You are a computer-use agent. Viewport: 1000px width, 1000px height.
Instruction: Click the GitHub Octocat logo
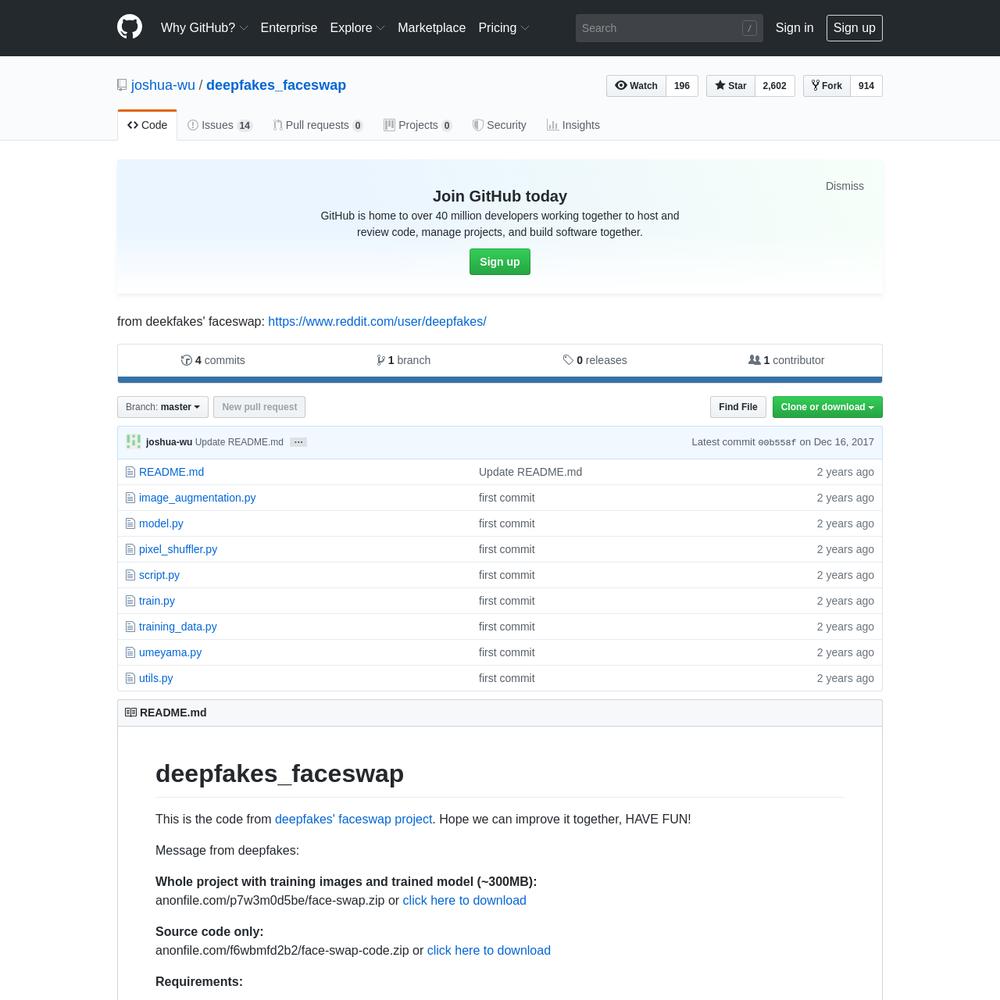[x=129, y=27]
